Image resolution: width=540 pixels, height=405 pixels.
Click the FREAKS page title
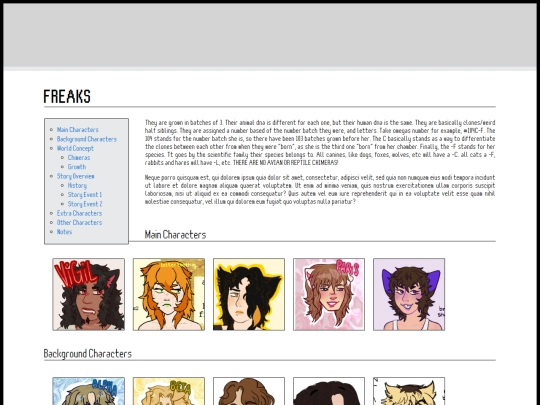[x=67, y=96]
